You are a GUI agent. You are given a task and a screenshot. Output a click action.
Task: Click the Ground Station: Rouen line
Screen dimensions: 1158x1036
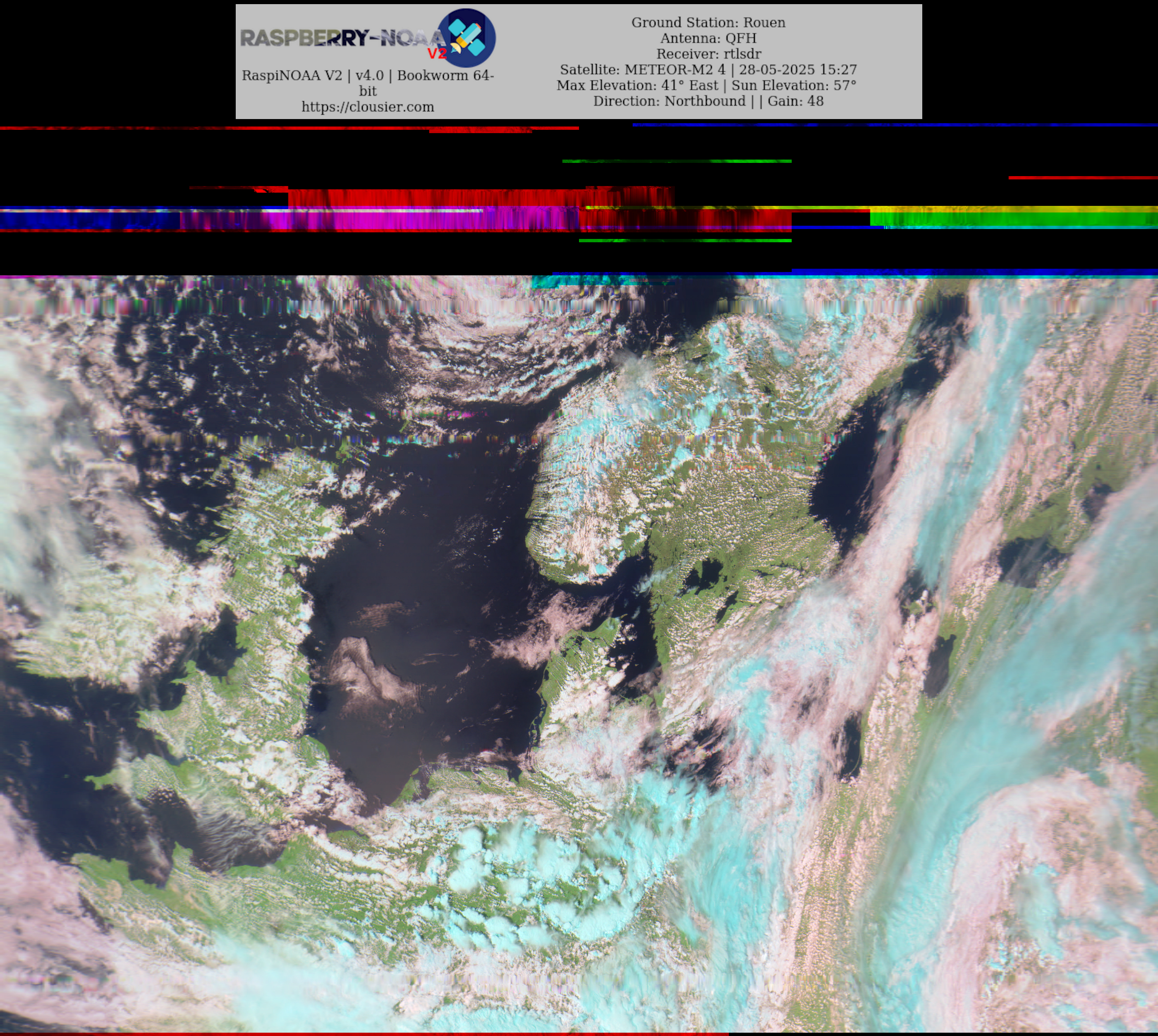pos(708,22)
